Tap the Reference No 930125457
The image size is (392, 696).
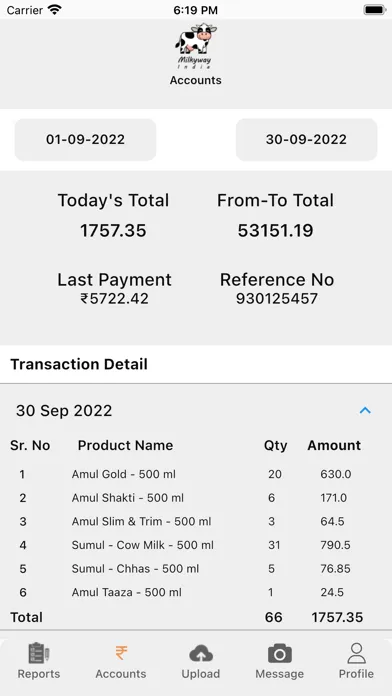pyautogui.click(x=277, y=299)
